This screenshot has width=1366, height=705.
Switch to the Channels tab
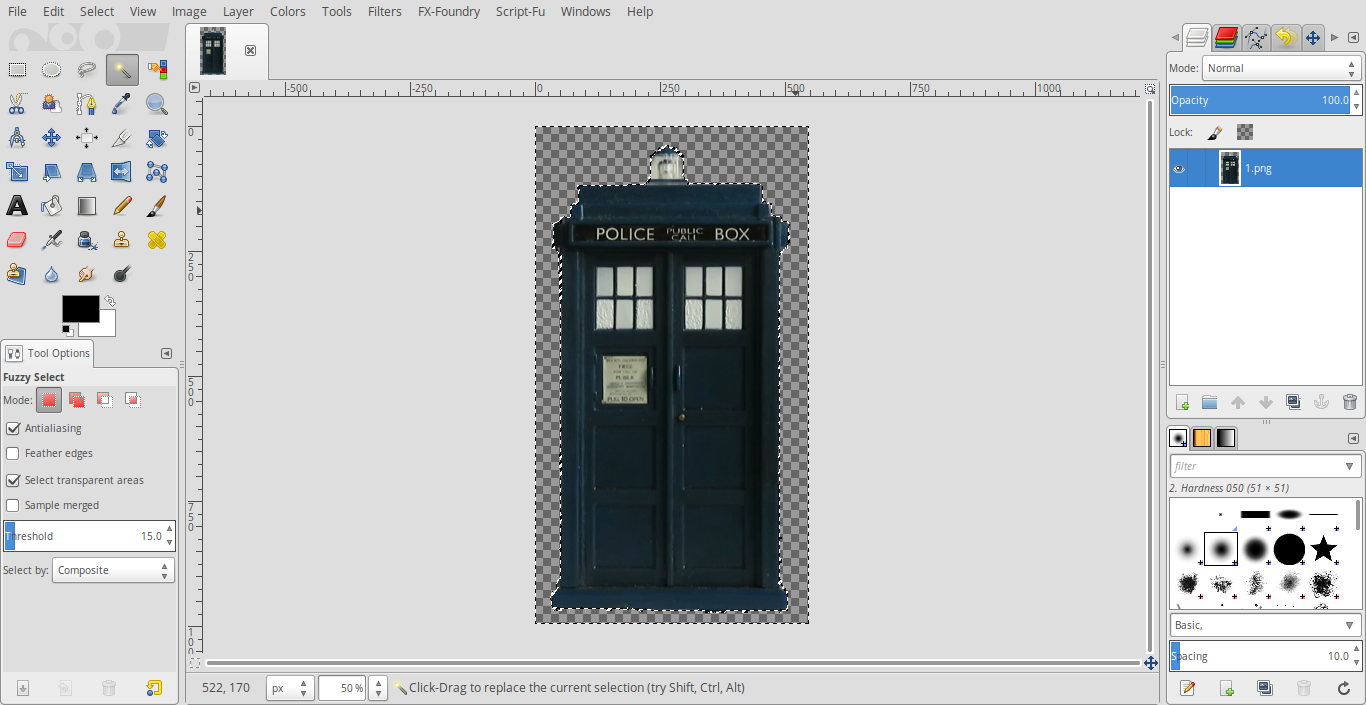pos(1226,38)
